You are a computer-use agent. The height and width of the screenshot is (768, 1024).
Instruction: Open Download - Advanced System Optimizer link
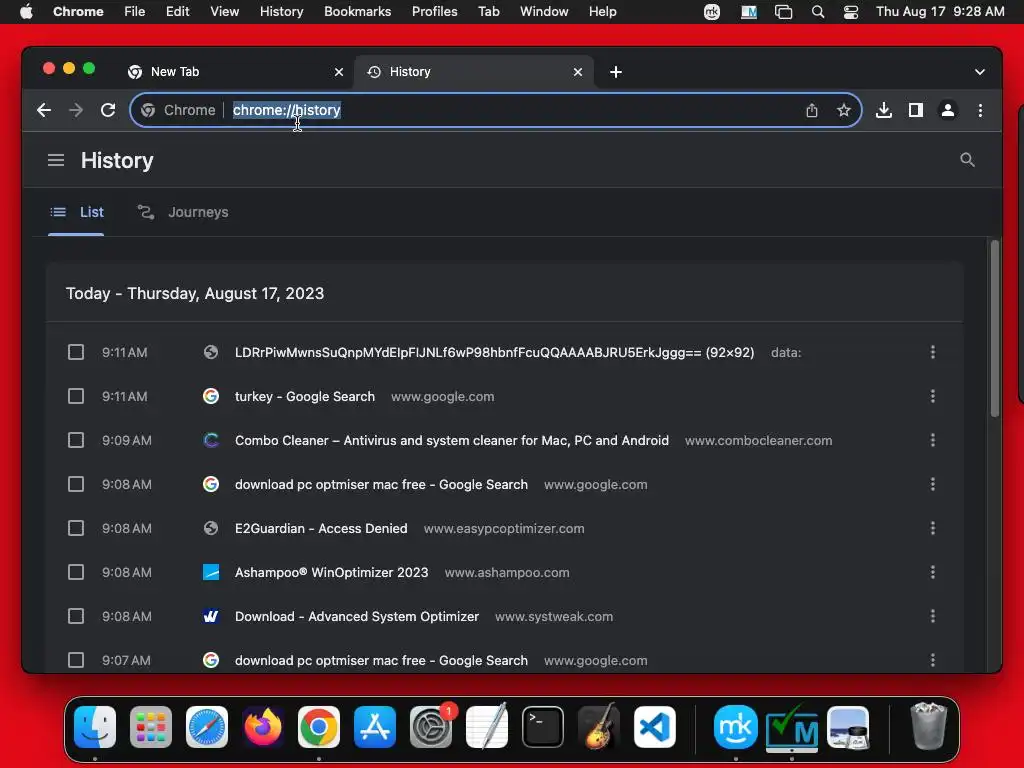(x=357, y=616)
